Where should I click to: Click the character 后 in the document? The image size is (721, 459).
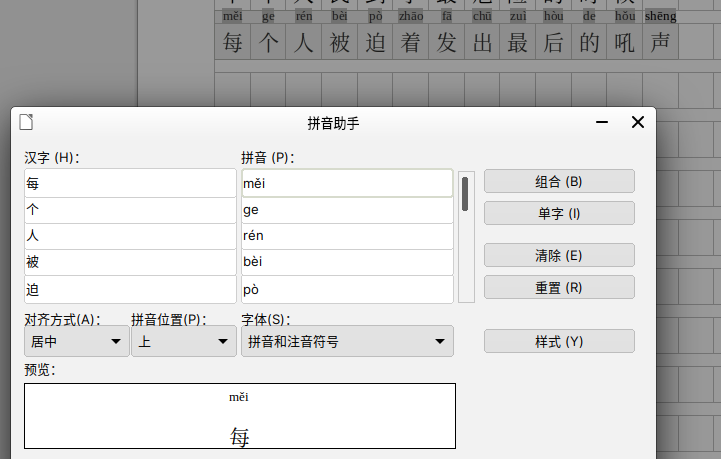click(x=554, y=43)
